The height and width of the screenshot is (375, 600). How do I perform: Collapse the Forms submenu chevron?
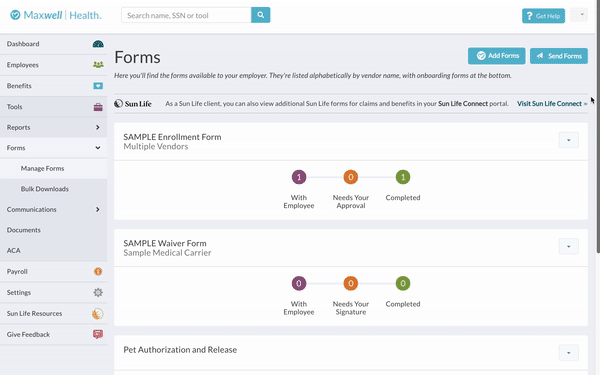pos(98,148)
